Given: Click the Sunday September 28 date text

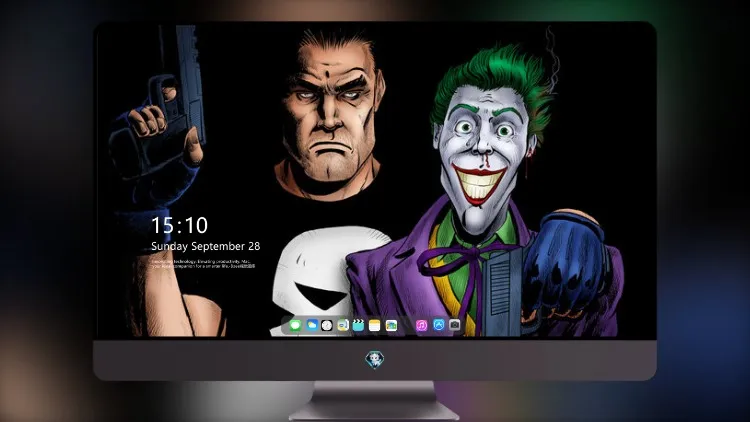Looking at the screenshot, I should pyautogui.click(x=206, y=246).
